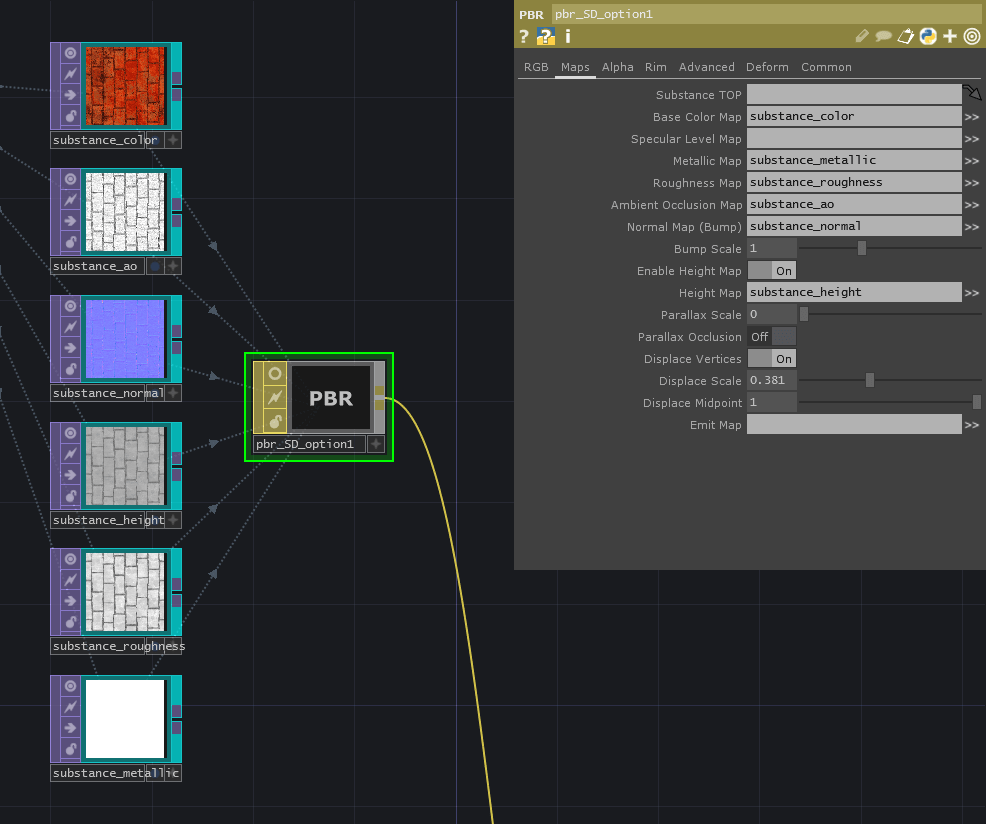Click the pencil comment icon
The height and width of the screenshot is (824, 986).
tap(862, 36)
